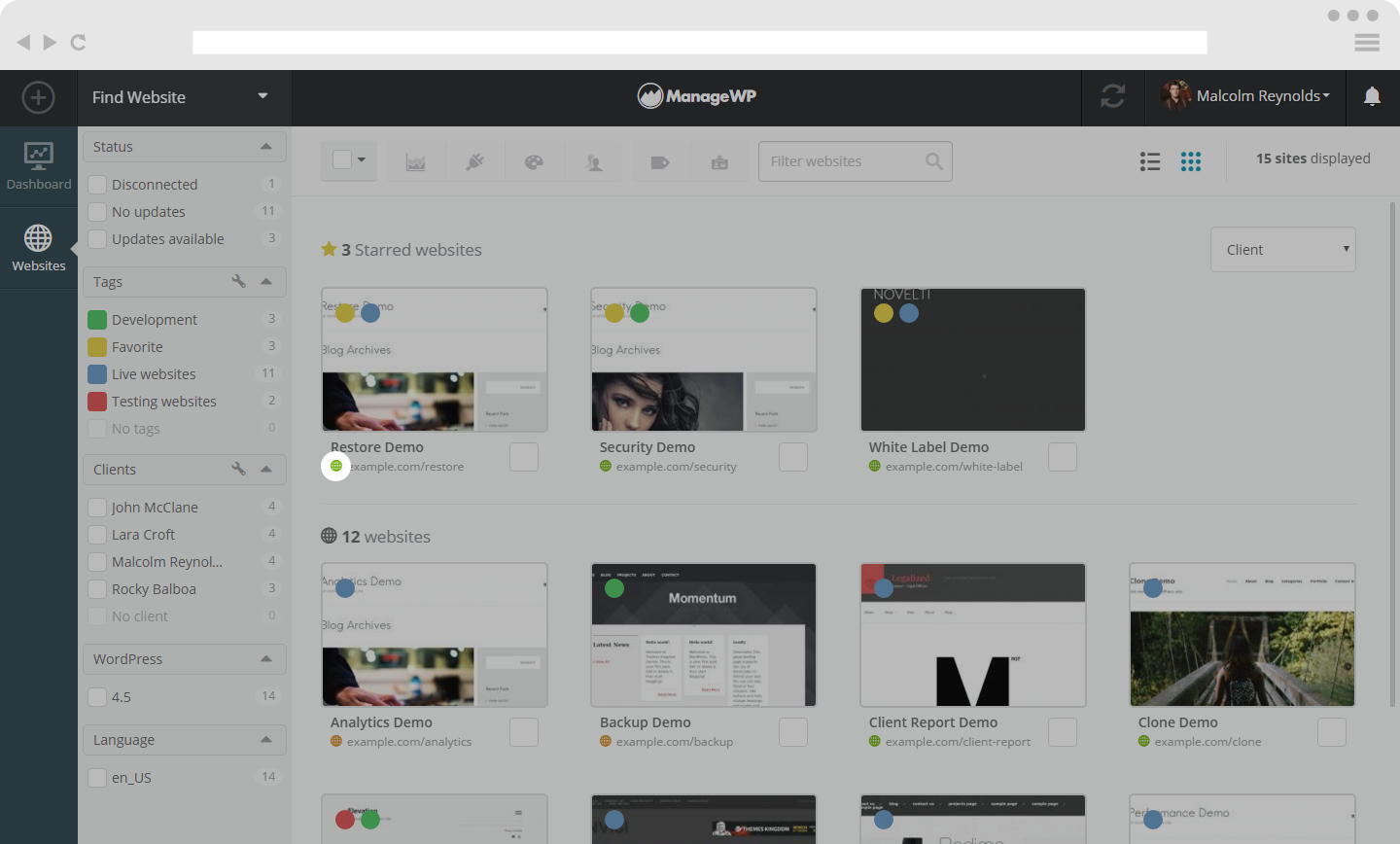Click the browser address bar
The image size is (1400, 844).
[700, 42]
